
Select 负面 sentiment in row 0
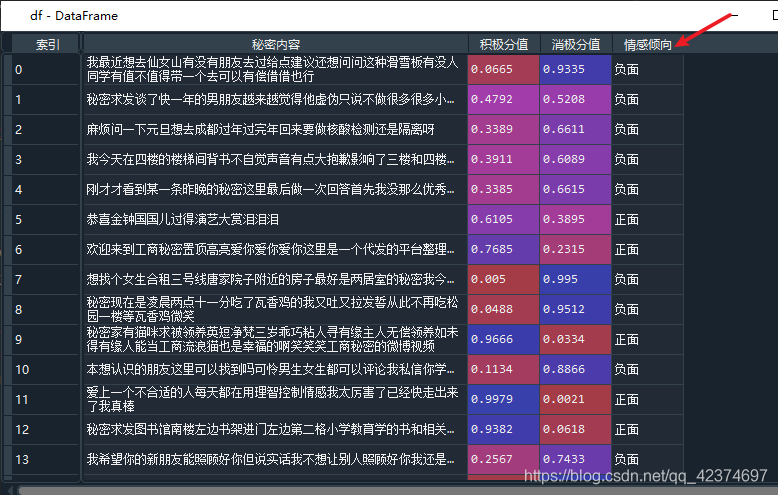(x=648, y=69)
